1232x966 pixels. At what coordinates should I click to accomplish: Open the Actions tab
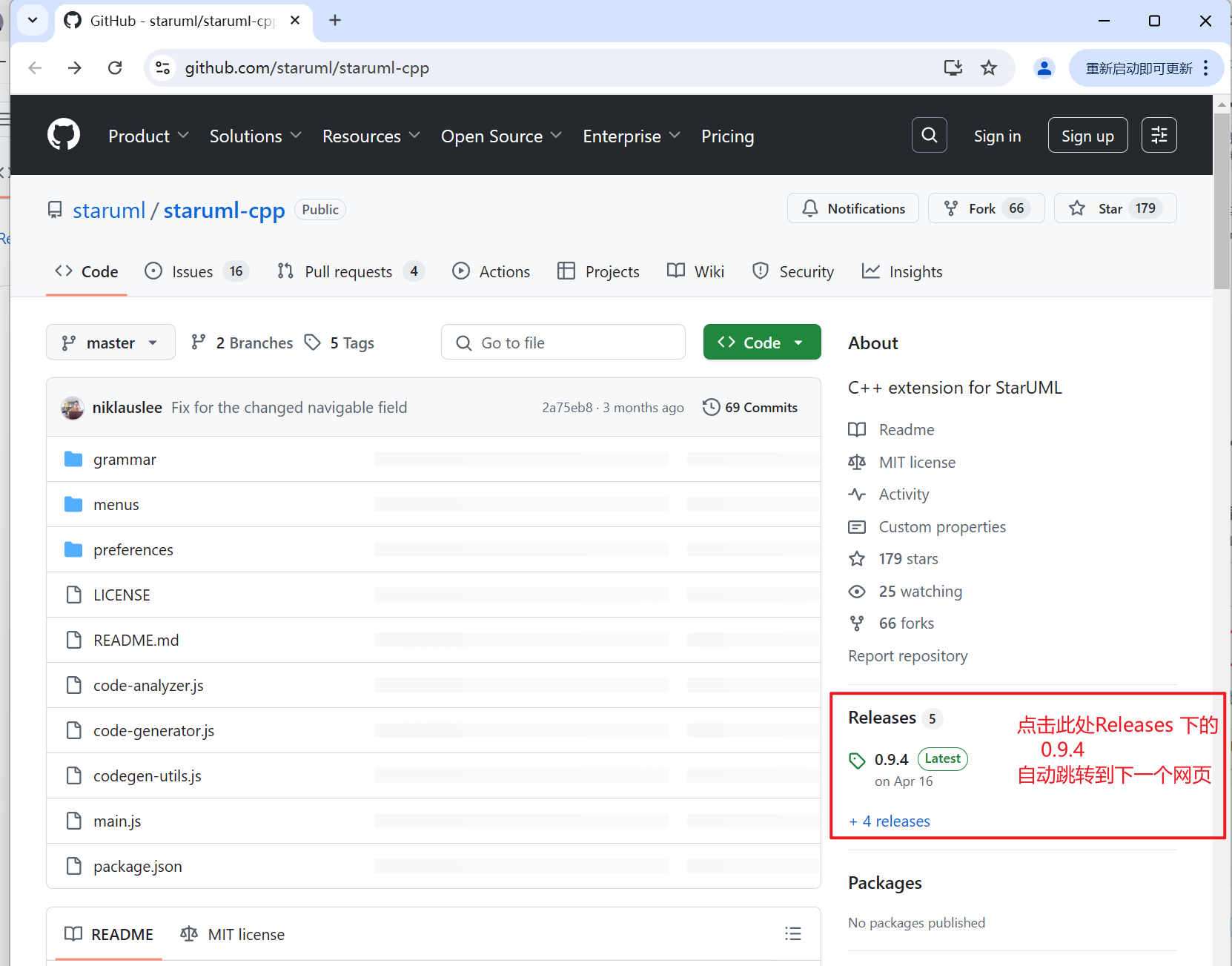491,271
